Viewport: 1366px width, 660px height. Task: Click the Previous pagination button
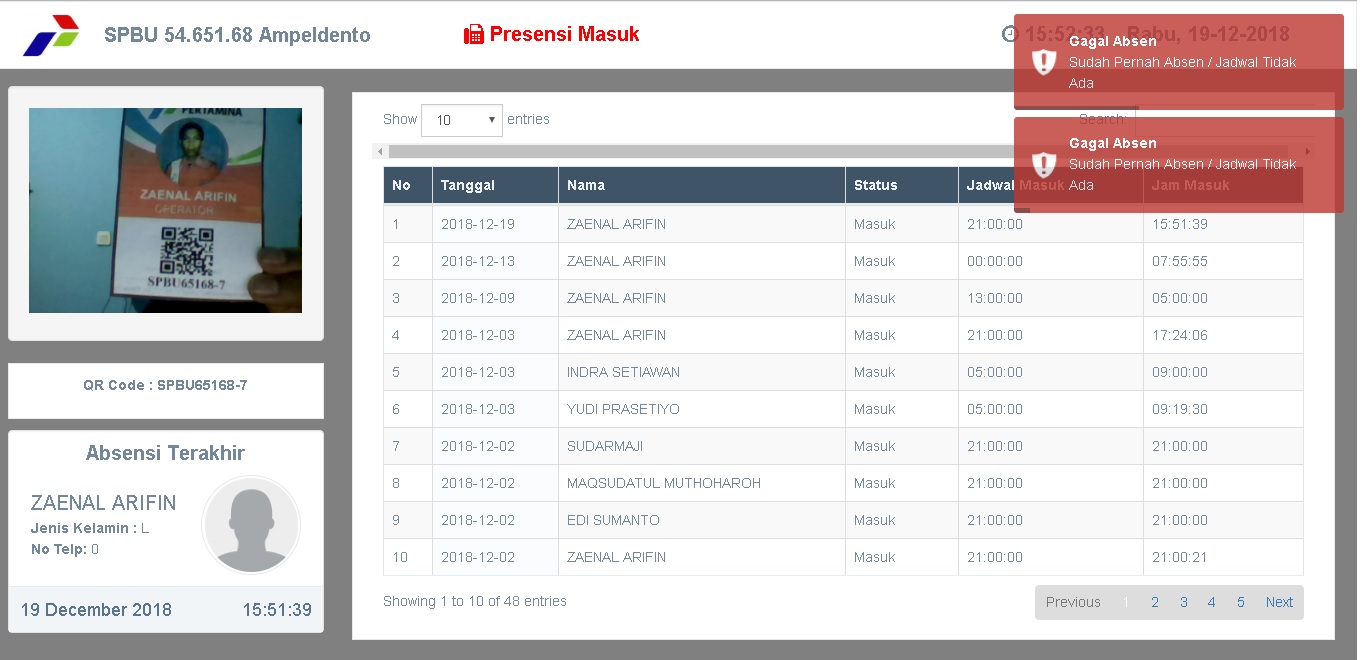point(1072,602)
